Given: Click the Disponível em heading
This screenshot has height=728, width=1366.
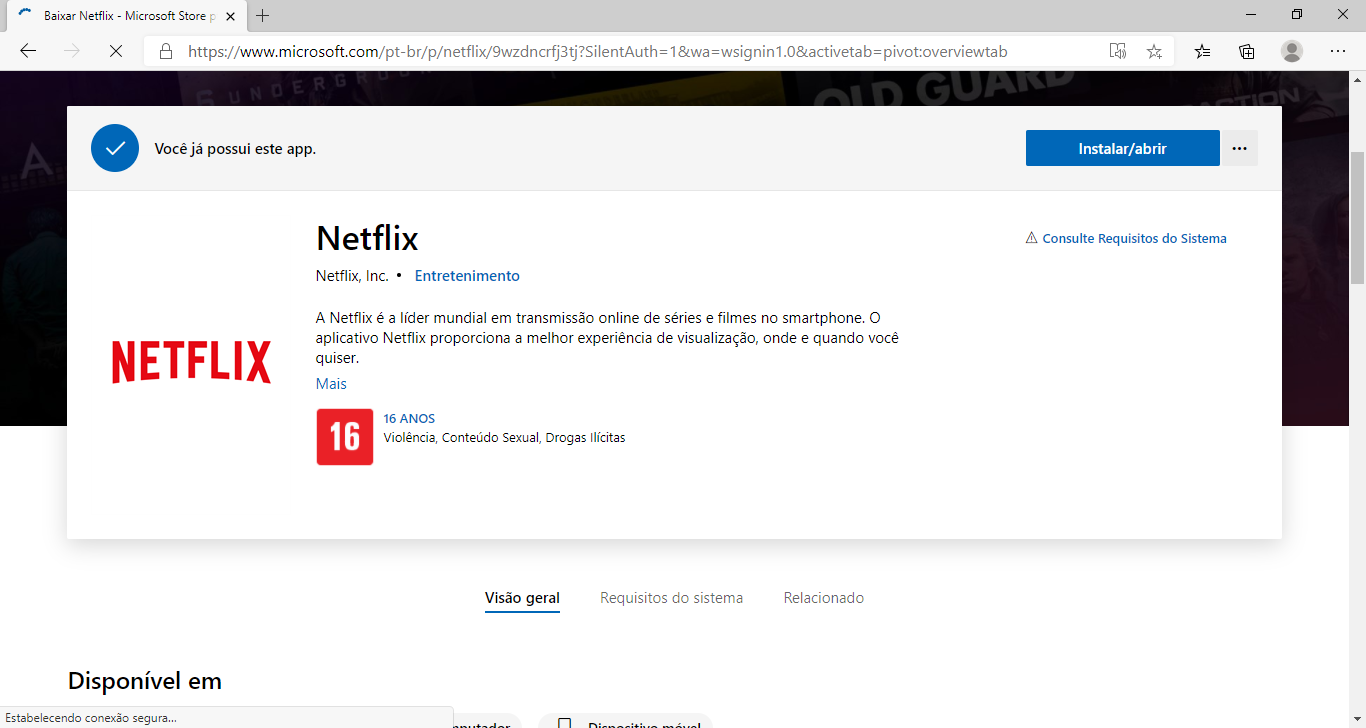Looking at the screenshot, I should pyautogui.click(x=145, y=681).
